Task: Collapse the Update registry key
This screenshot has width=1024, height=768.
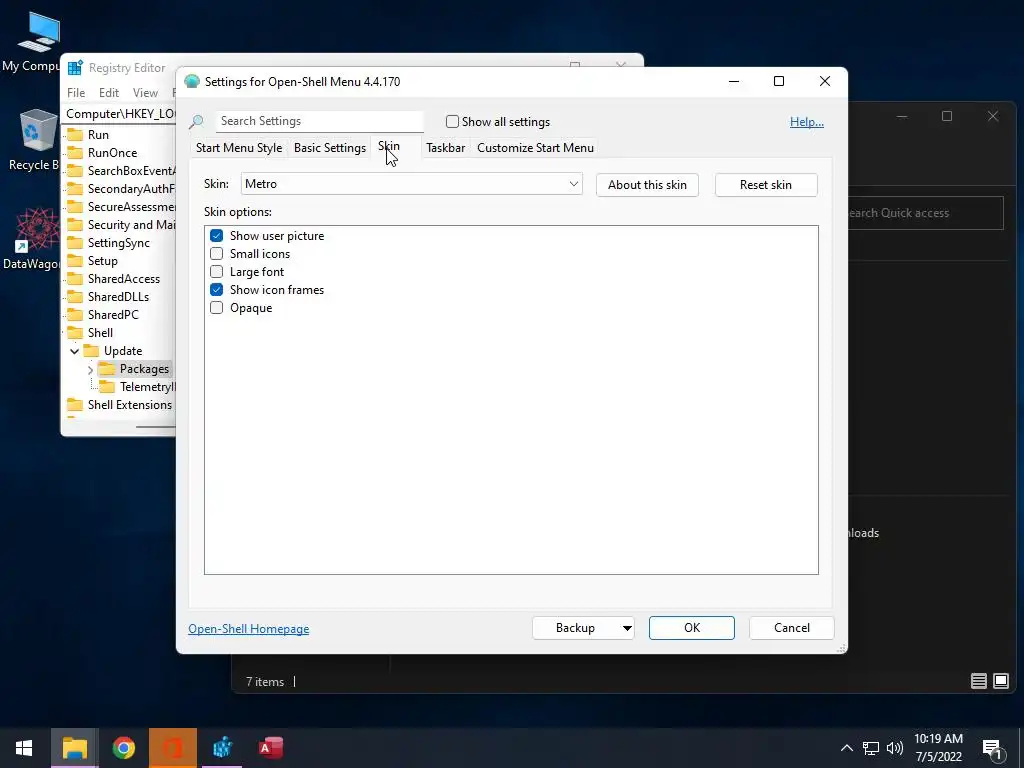Action: (74, 351)
